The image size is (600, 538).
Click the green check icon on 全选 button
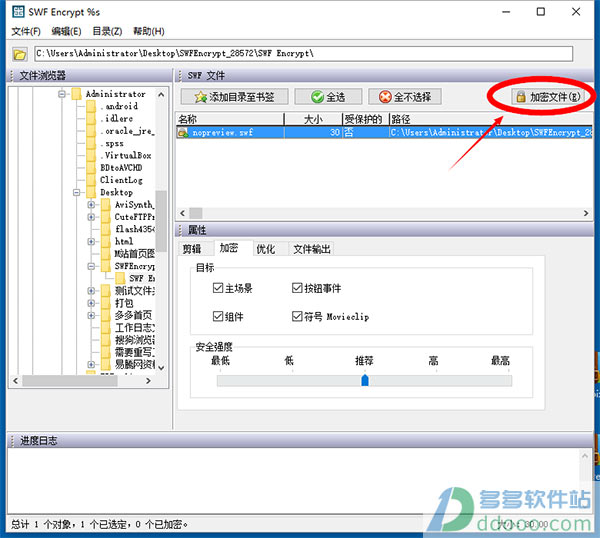click(x=317, y=97)
